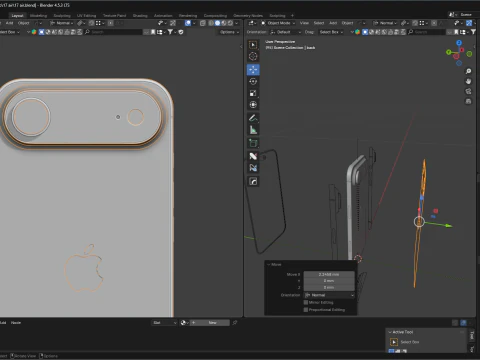The image size is (480, 360).
Task: Open the View menu in right viewport
Action: [304, 23]
